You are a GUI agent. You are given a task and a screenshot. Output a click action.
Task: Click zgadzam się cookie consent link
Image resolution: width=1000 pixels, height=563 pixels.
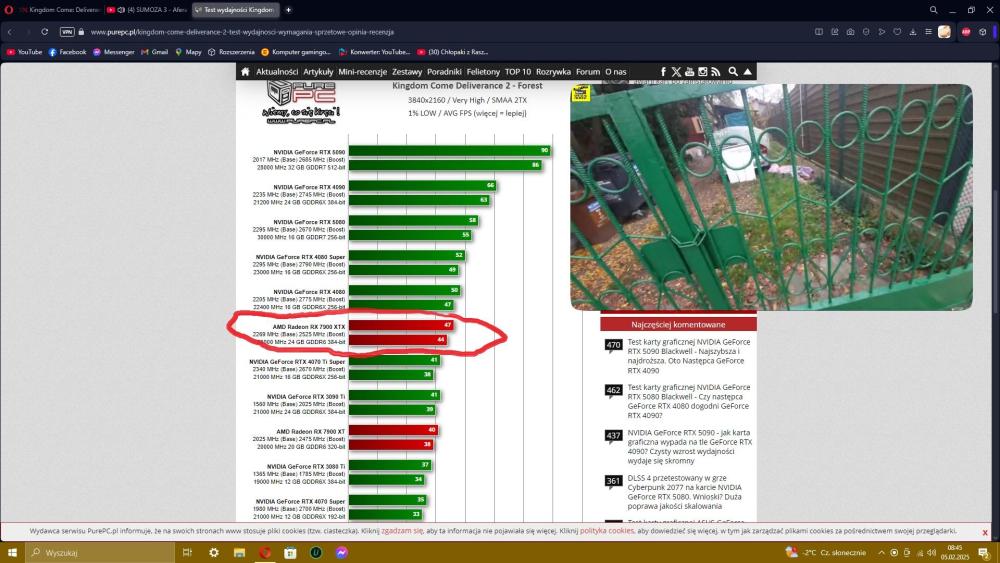click(x=402, y=530)
